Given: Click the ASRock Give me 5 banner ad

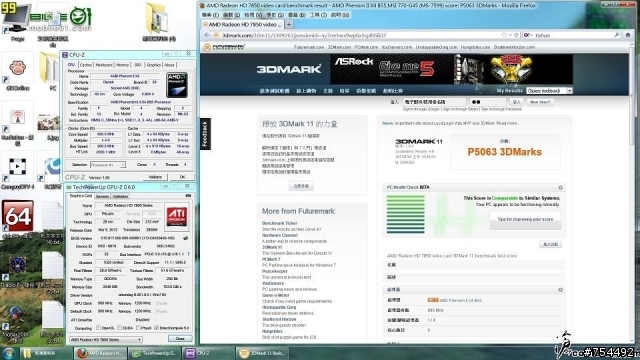Looking at the screenshot, I should point(451,69).
